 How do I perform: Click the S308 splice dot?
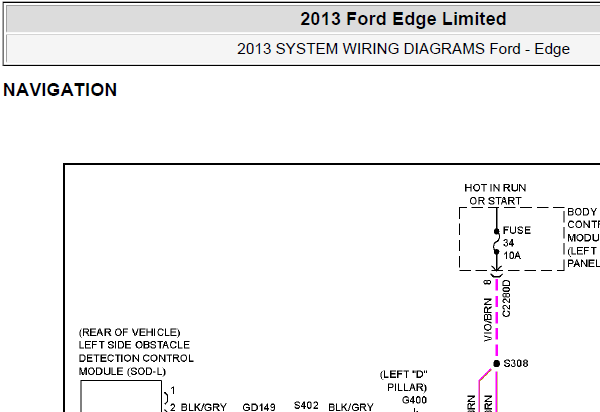496,363
